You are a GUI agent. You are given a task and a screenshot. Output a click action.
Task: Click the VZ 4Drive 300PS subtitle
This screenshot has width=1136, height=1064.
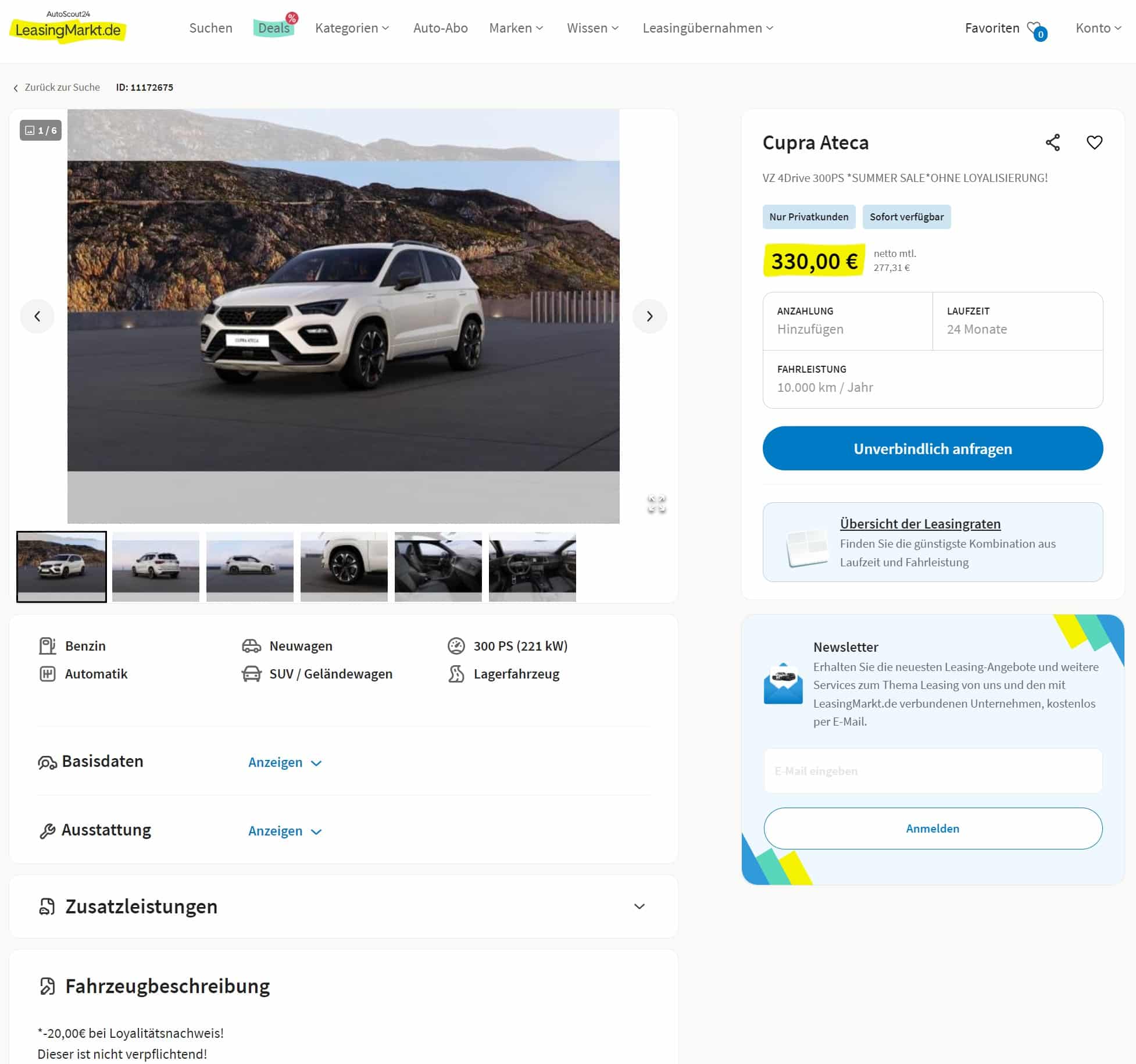(x=905, y=178)
